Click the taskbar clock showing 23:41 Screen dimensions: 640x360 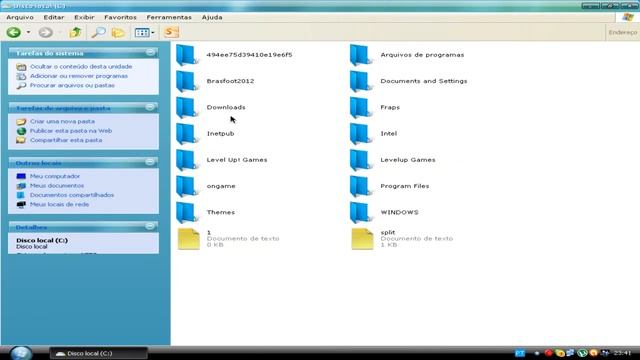click(x=622, y=353)
